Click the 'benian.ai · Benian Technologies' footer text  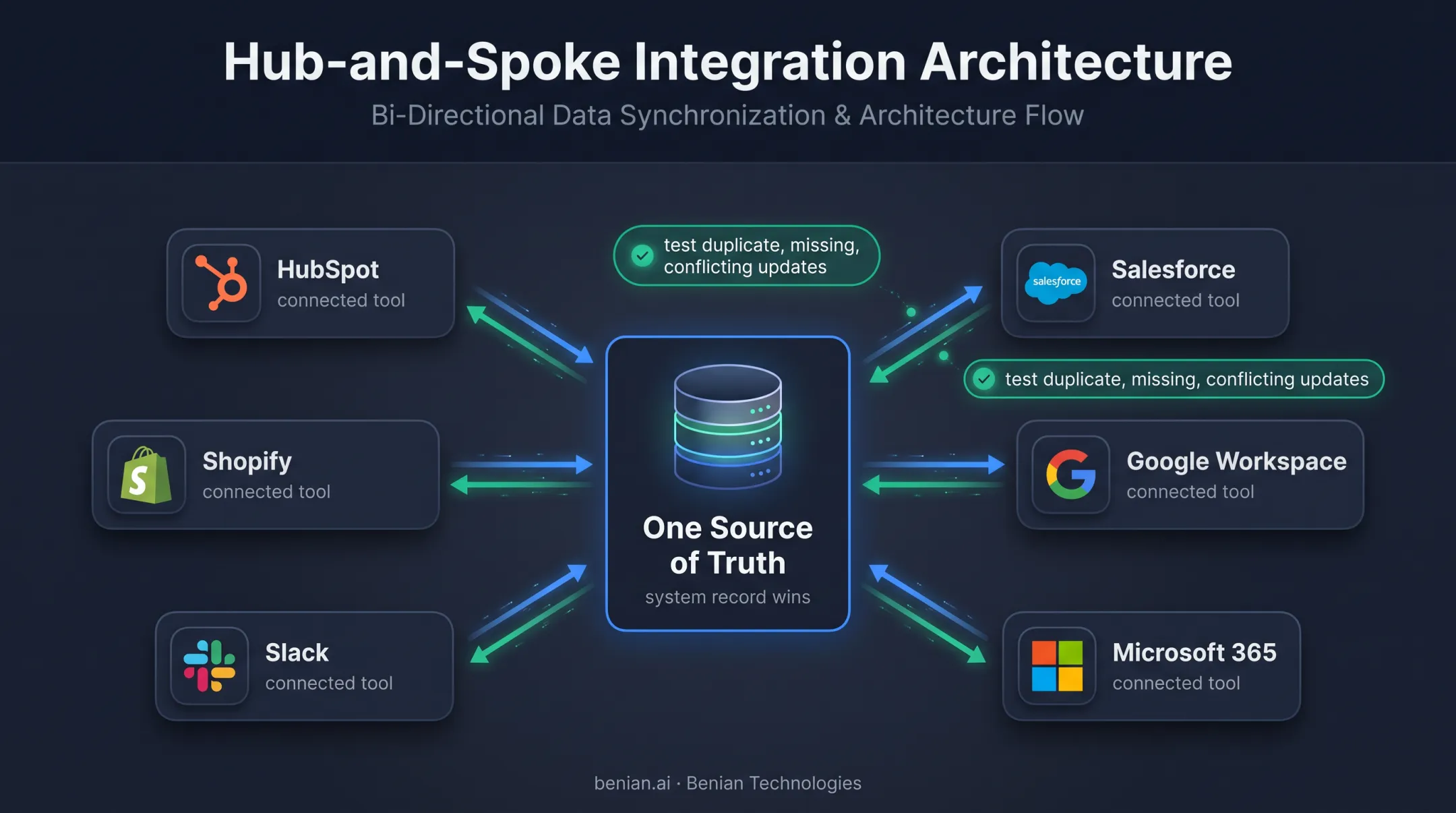point(727,783)
